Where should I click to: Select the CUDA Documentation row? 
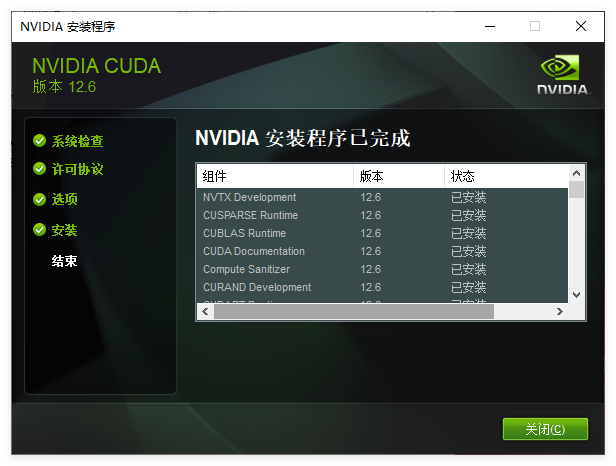(382, 251)
